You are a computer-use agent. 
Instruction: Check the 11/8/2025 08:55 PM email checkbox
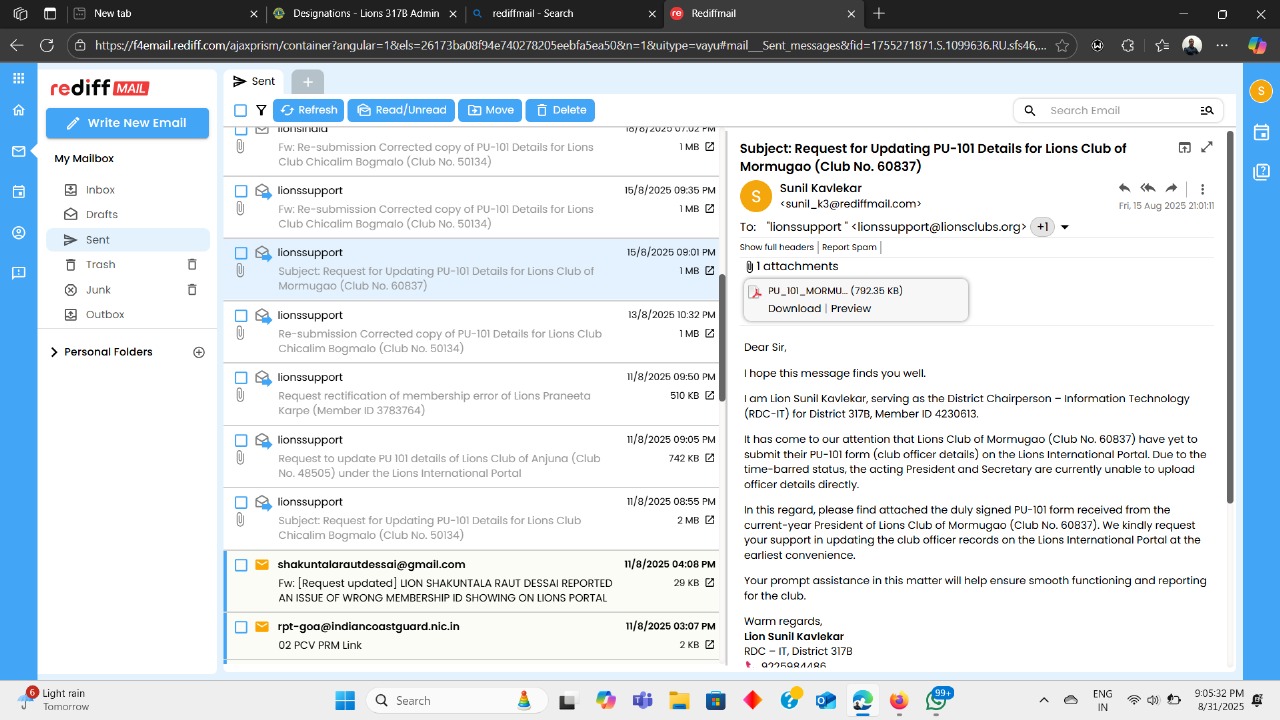240,502
